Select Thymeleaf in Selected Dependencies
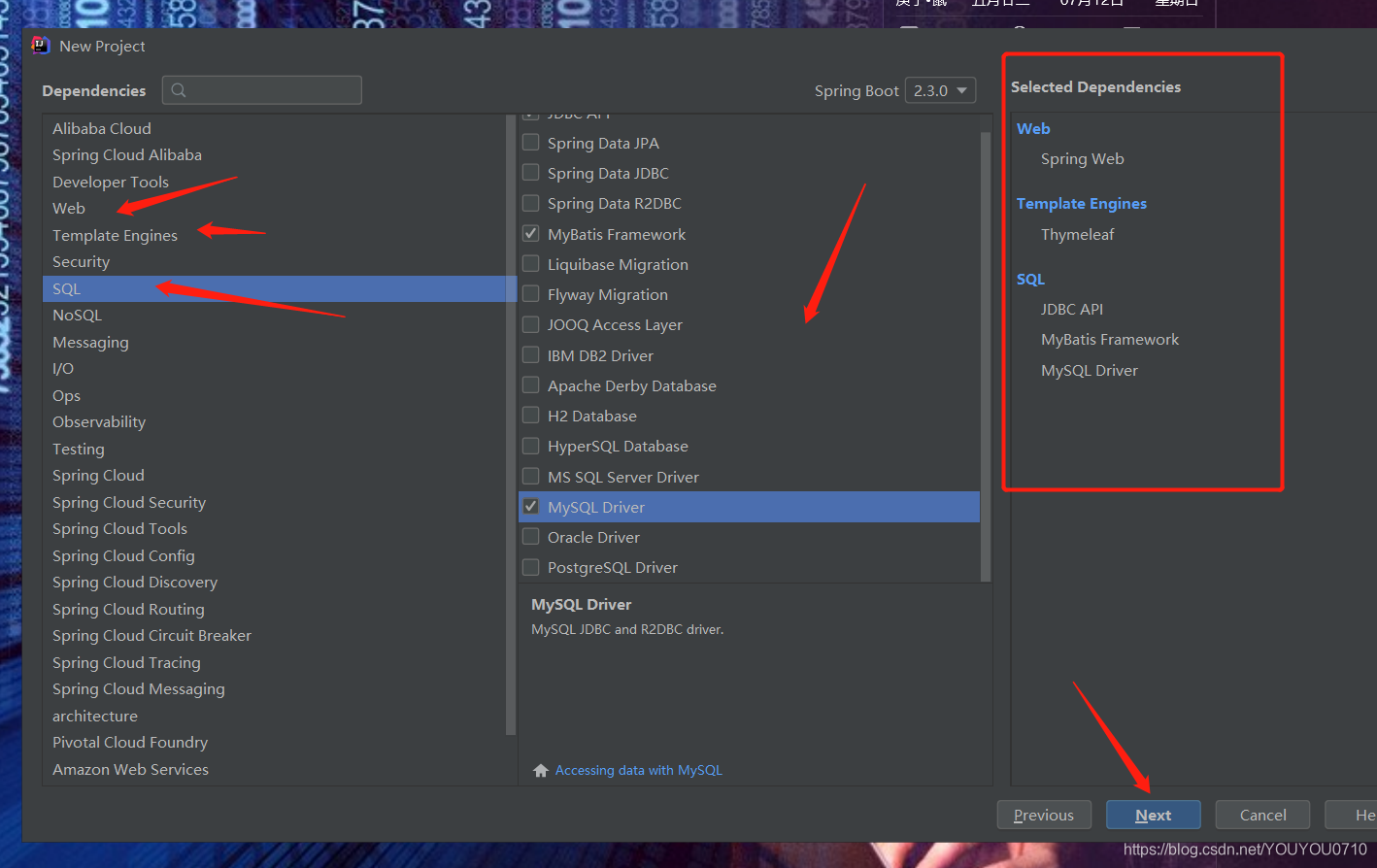The image size is (1377, 868). coord(1077,235)
